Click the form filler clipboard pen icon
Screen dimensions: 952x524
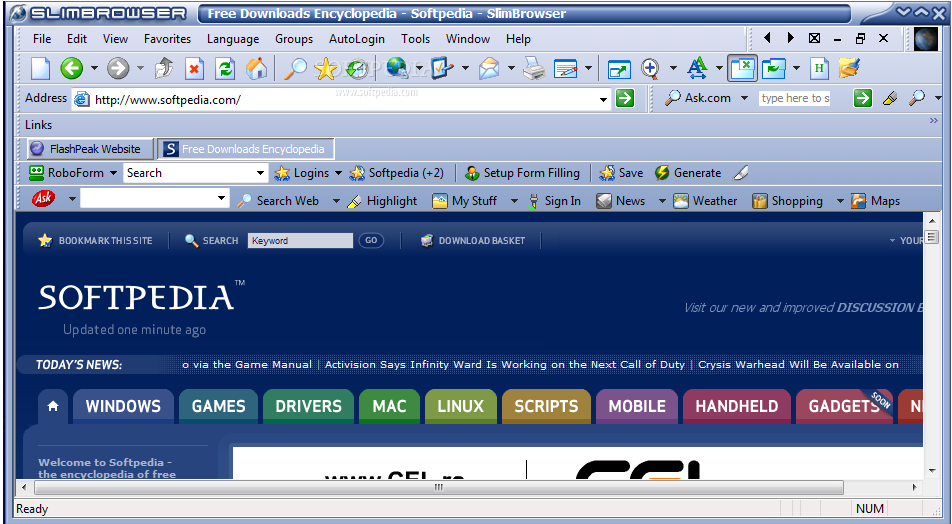point(442,68)
